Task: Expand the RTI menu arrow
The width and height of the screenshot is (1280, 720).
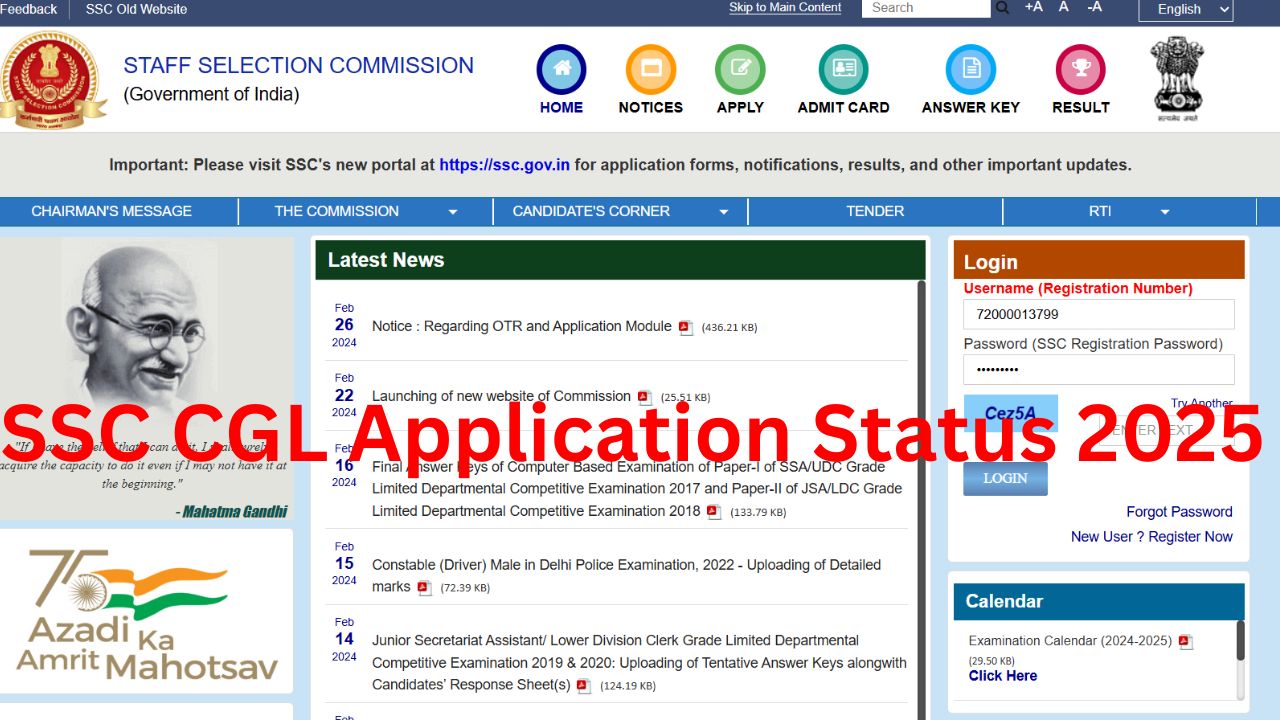Action: coord(1164,212)
